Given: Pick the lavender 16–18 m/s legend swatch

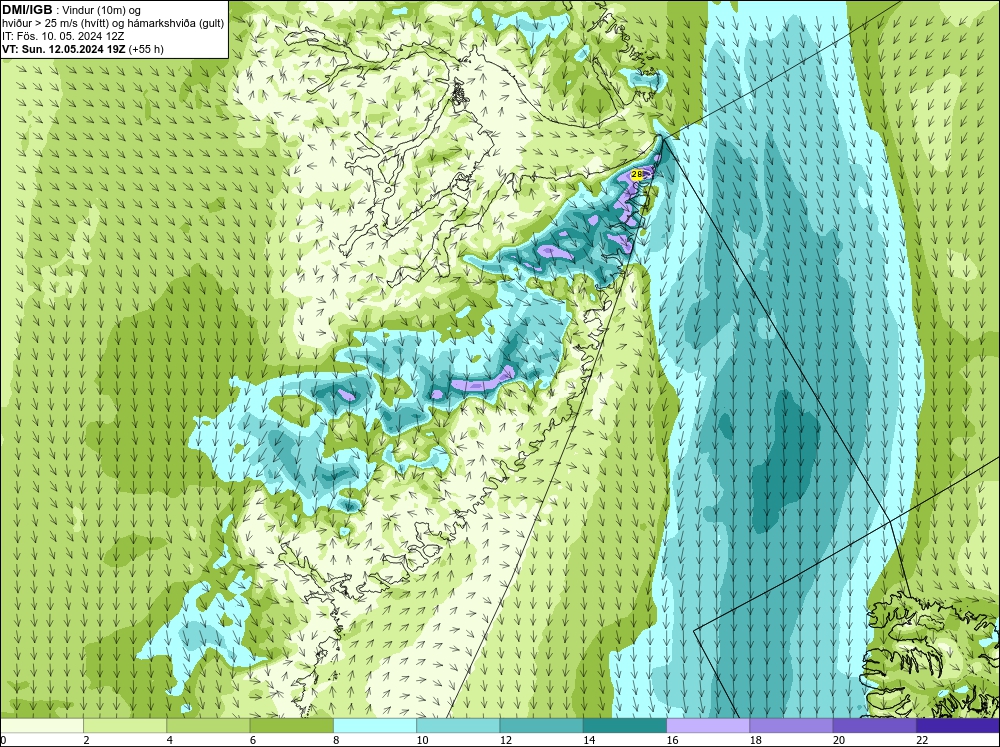Looking at the screenshot, I should pyautogui.click(x=708, y=725).
